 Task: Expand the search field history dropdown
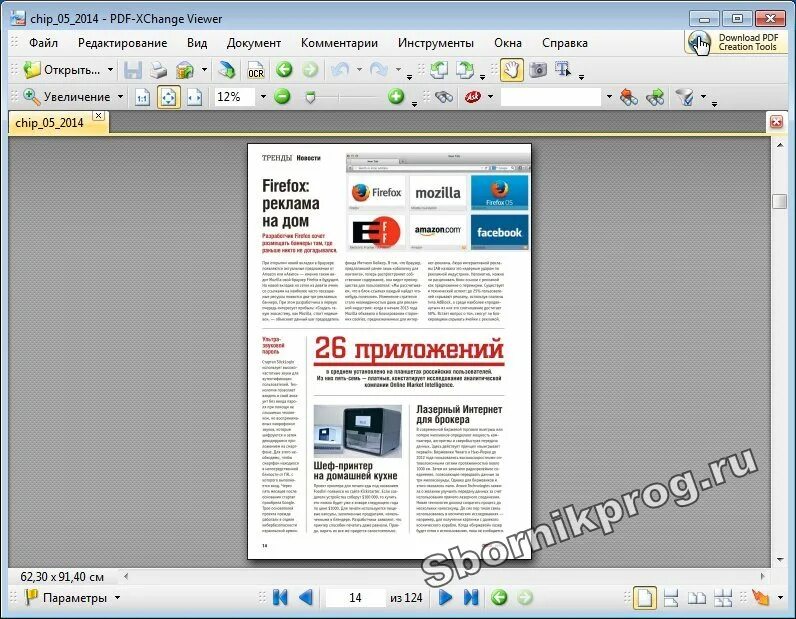coord(609,96)
